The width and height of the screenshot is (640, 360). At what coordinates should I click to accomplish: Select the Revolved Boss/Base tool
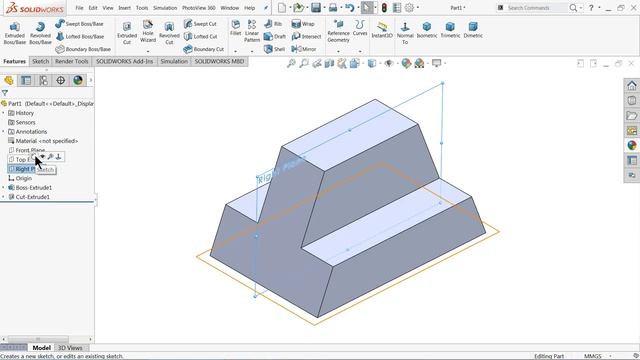point(40,33)
